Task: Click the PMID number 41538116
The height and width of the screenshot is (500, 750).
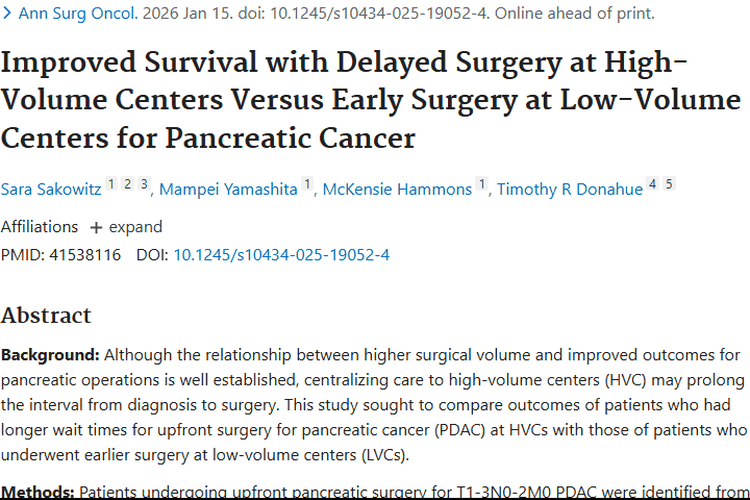Action: pos(84,255)
